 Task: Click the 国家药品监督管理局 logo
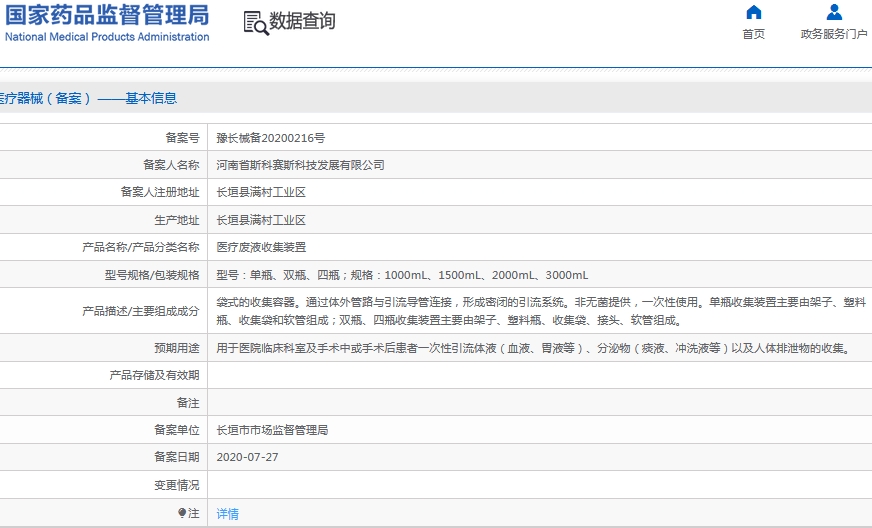click(x=107, y=15)
